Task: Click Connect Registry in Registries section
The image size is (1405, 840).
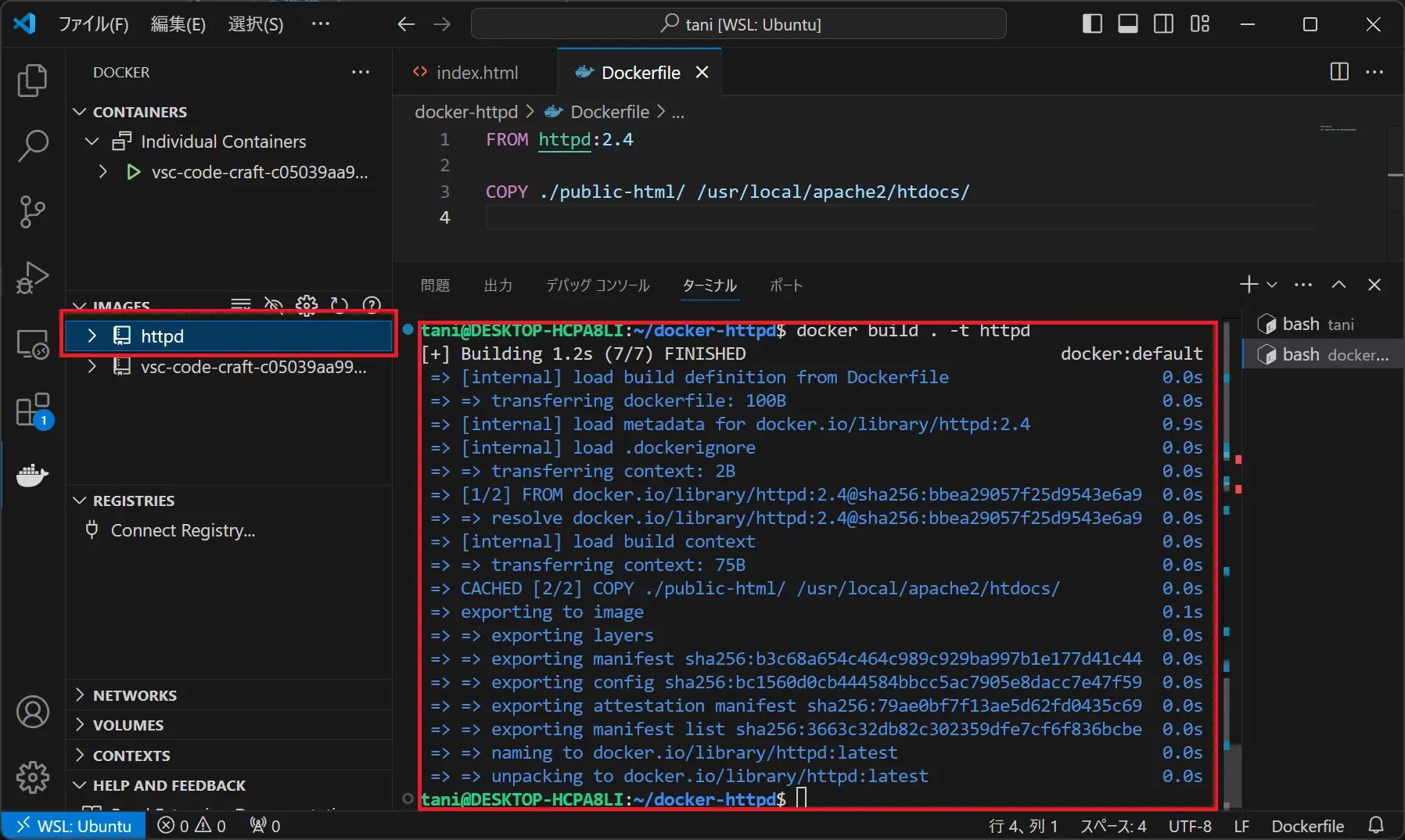Action: (181, 530)
